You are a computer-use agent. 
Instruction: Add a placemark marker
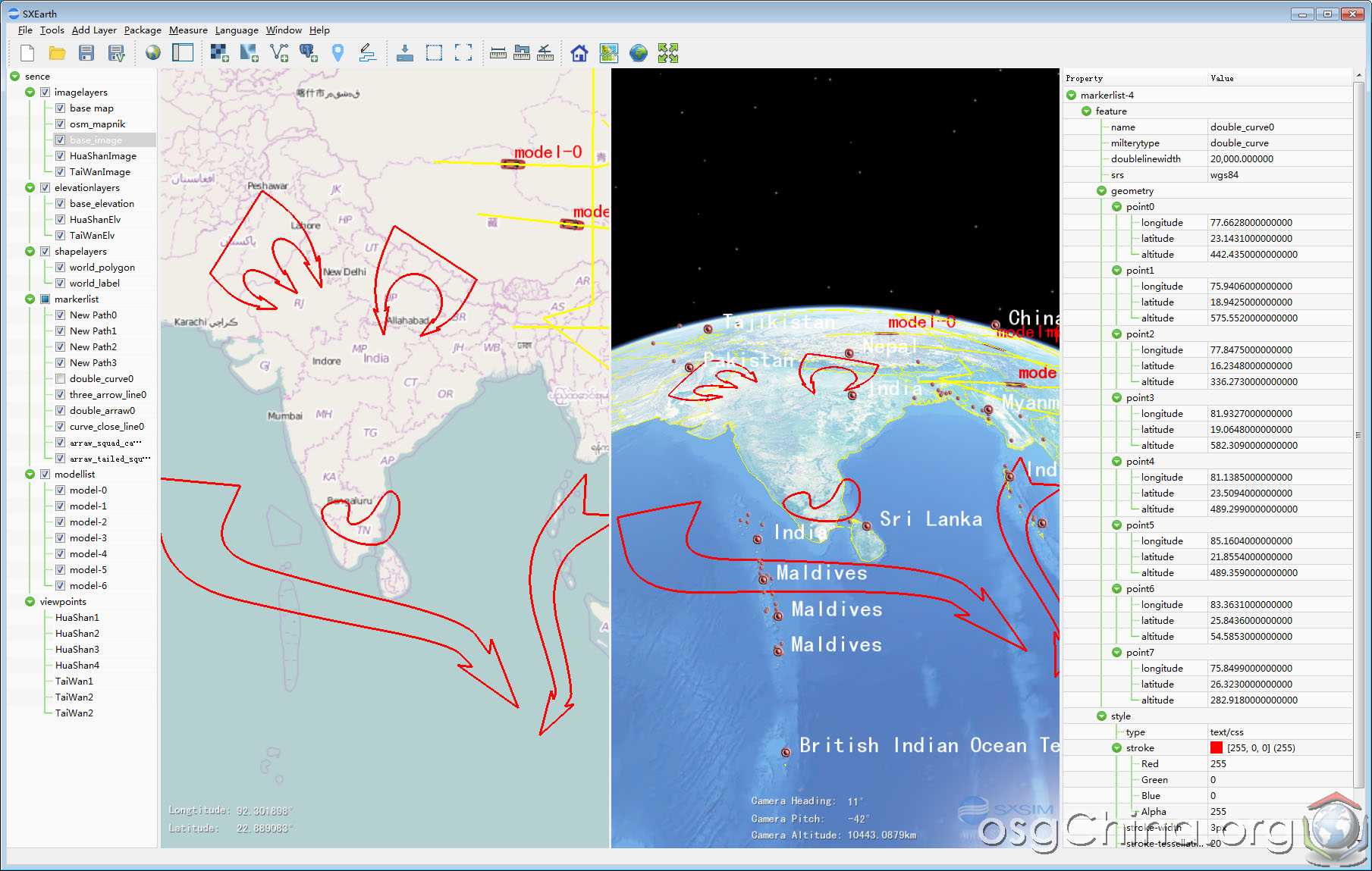tap(338, 52)
